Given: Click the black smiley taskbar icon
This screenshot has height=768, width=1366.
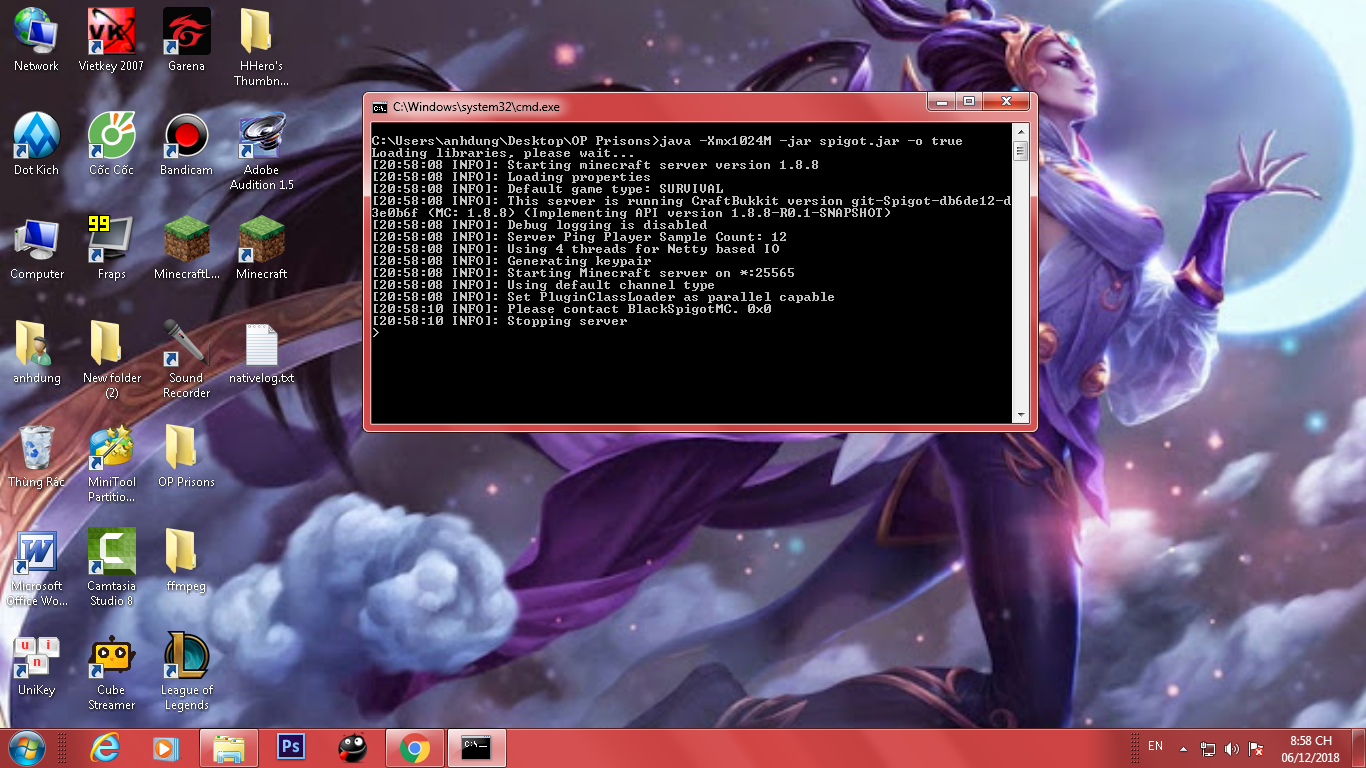Looking at the screenshot, I should [353, 748].
